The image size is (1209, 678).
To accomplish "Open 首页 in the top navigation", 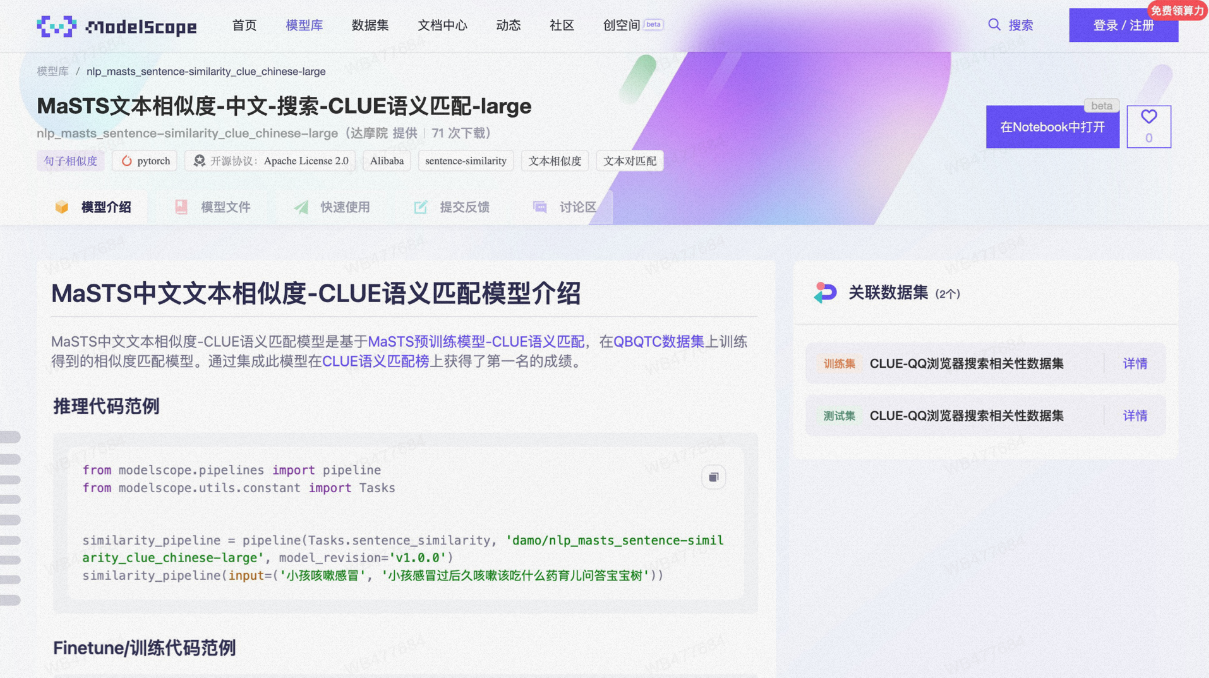I will coord(244,25).
